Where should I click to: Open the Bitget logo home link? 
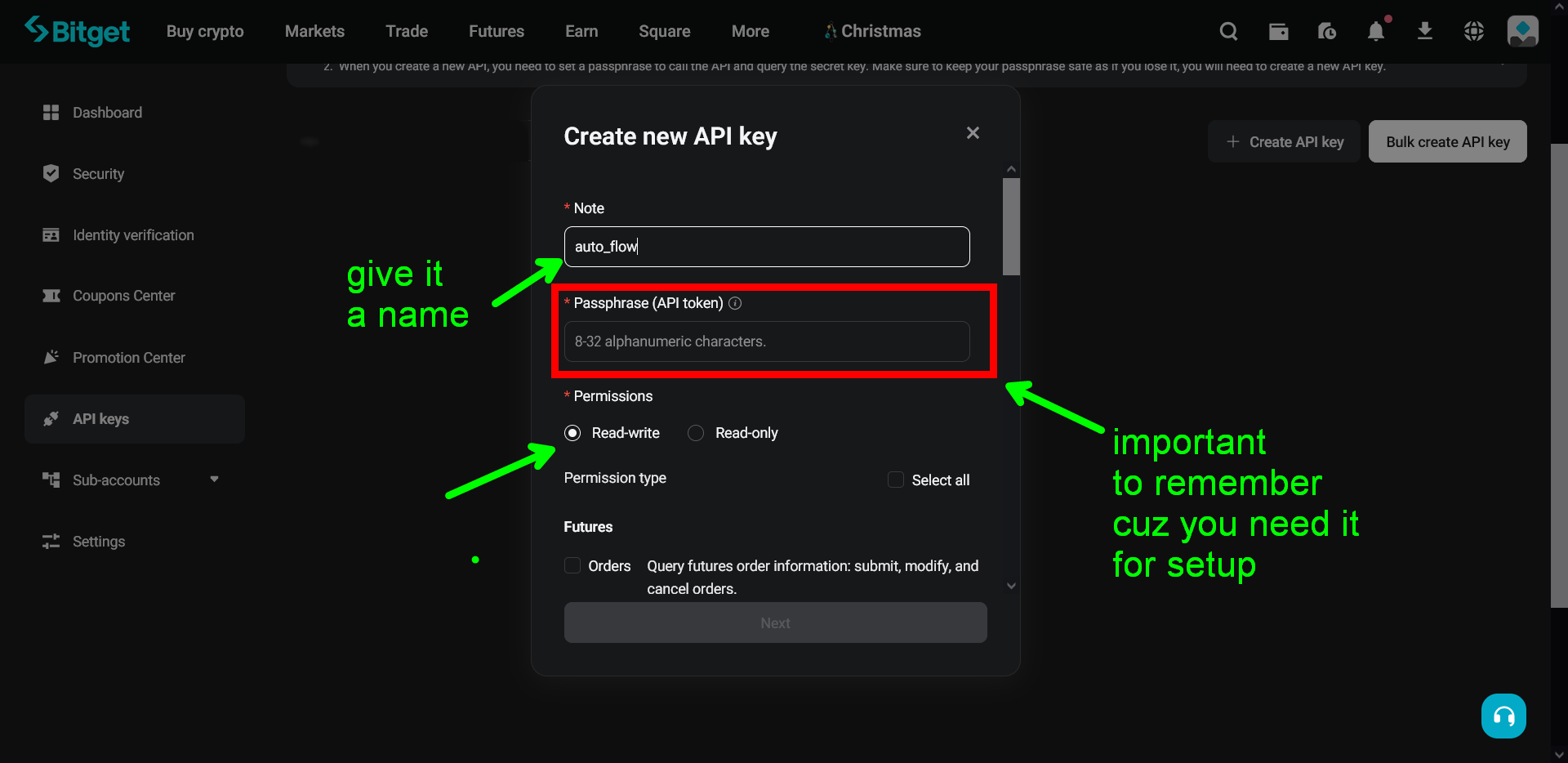click(x=77, y=31)
